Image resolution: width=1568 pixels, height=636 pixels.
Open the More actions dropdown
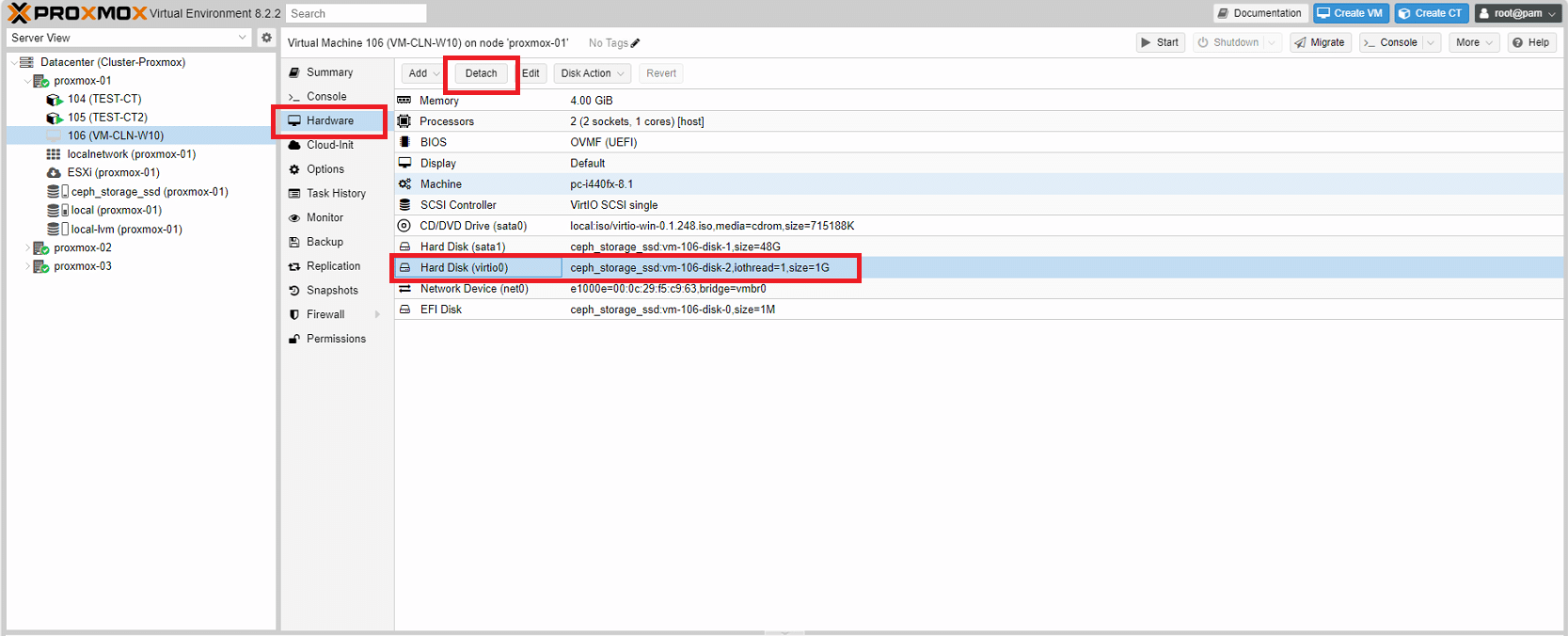coord(1474,42)
